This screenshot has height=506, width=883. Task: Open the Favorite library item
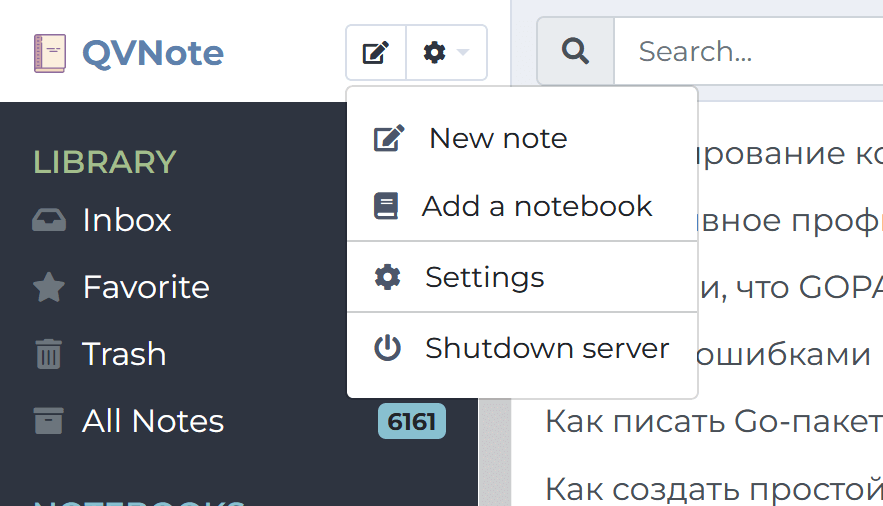click(x=146, y=287)
